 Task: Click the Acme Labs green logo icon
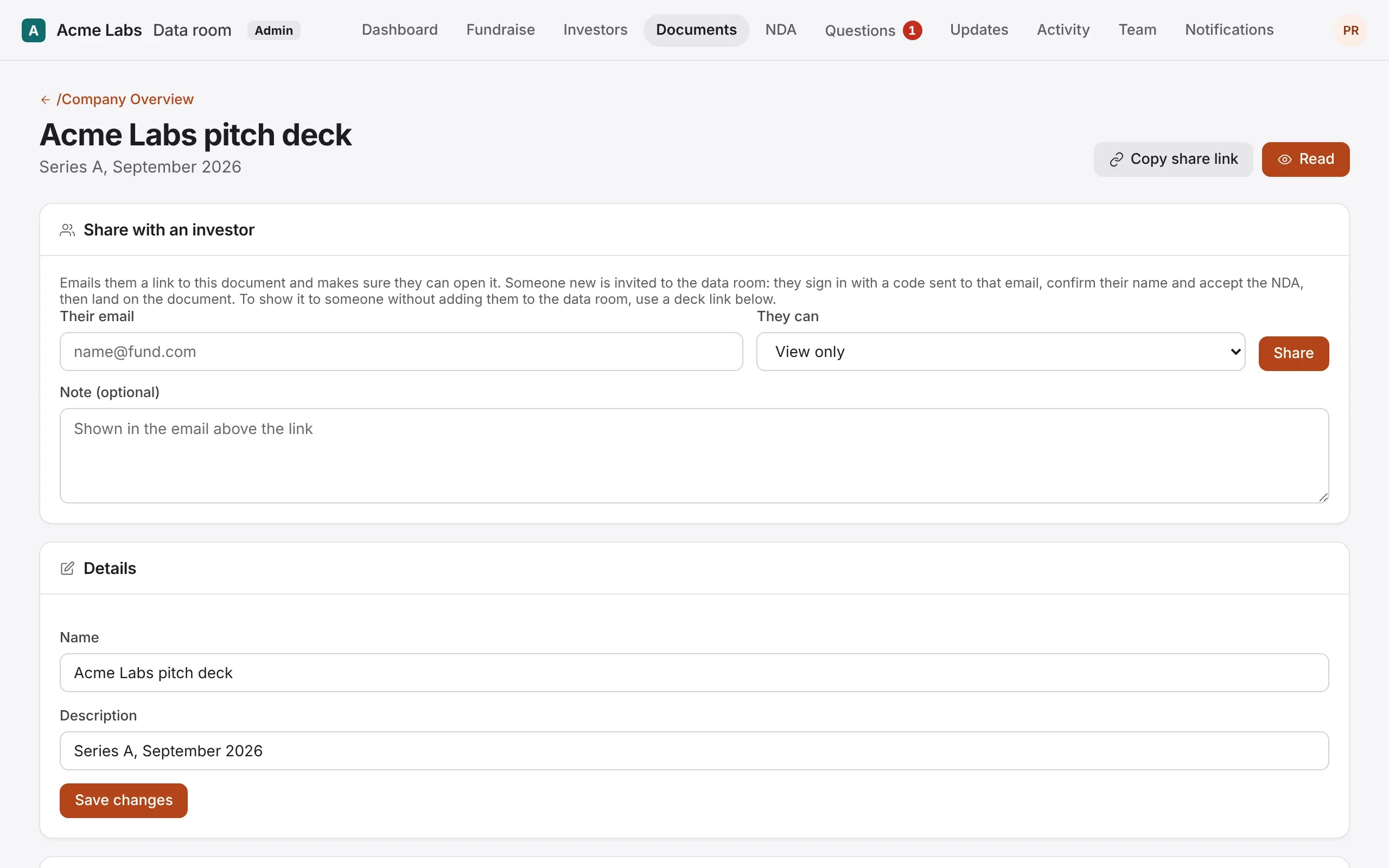(x=33, y=30)
